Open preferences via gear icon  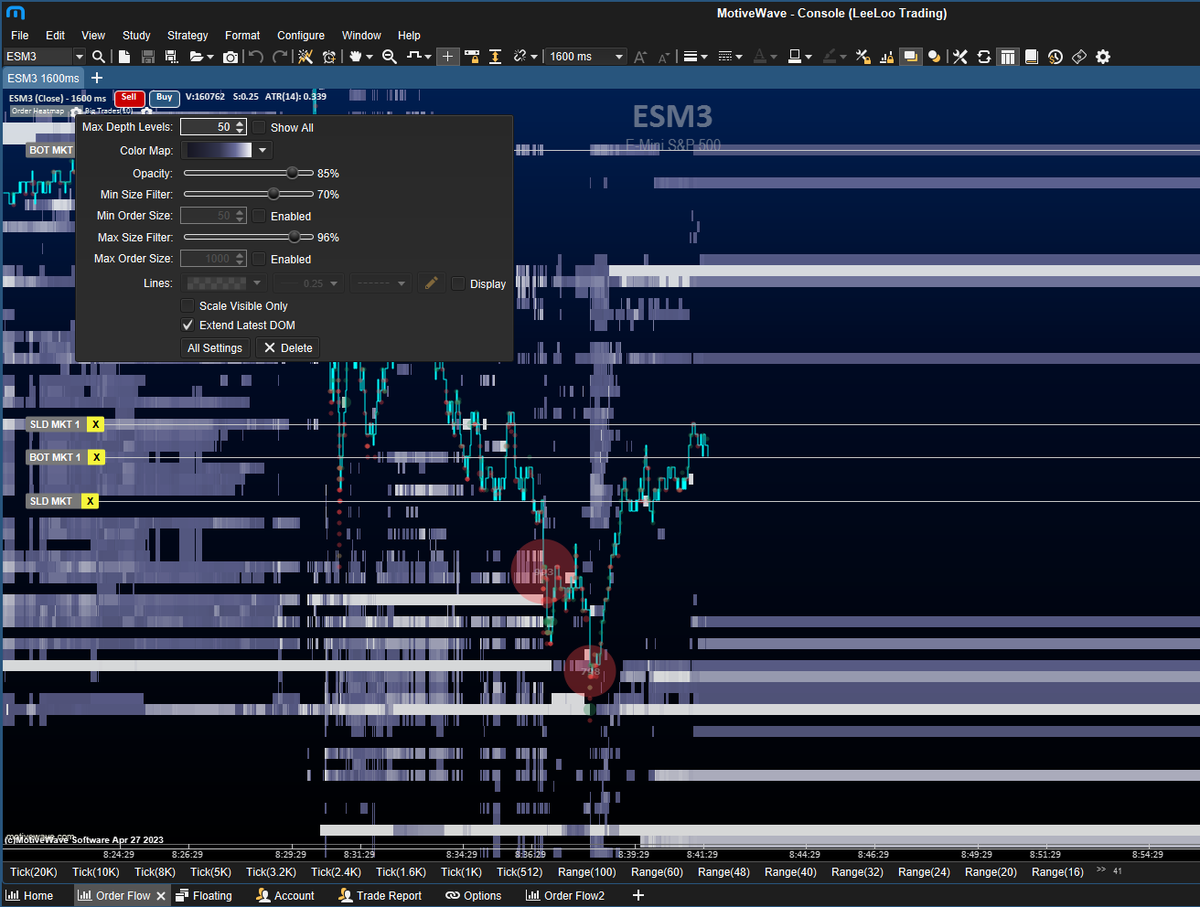[x=1103, y=57]
